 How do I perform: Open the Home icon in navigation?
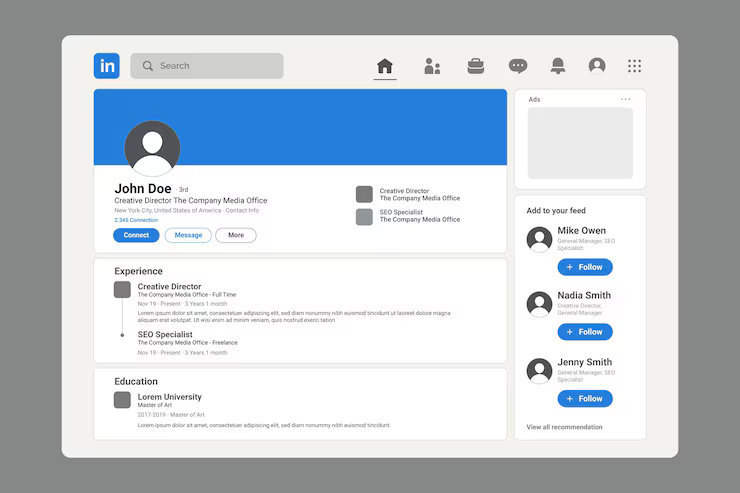(385, 66)
